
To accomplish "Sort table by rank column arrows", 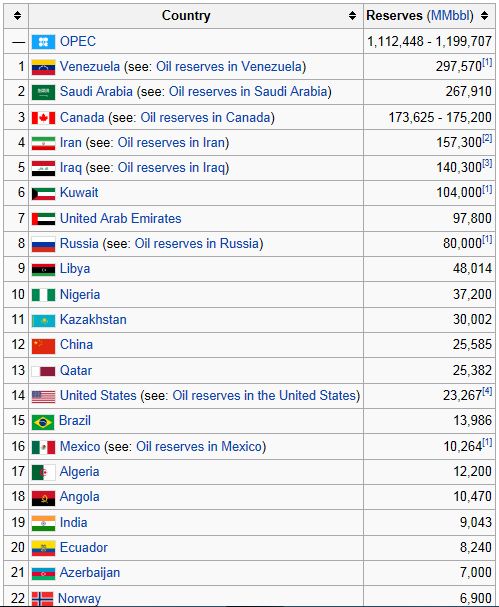I will 17,15.
